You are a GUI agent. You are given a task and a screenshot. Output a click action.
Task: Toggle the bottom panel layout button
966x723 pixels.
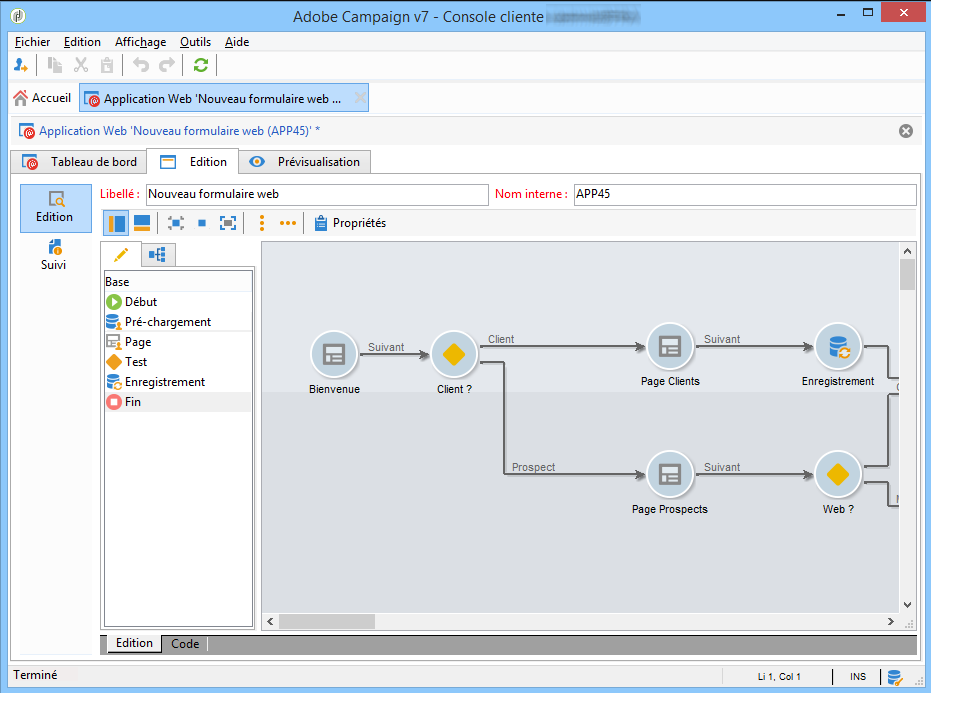tap(142, 223)
